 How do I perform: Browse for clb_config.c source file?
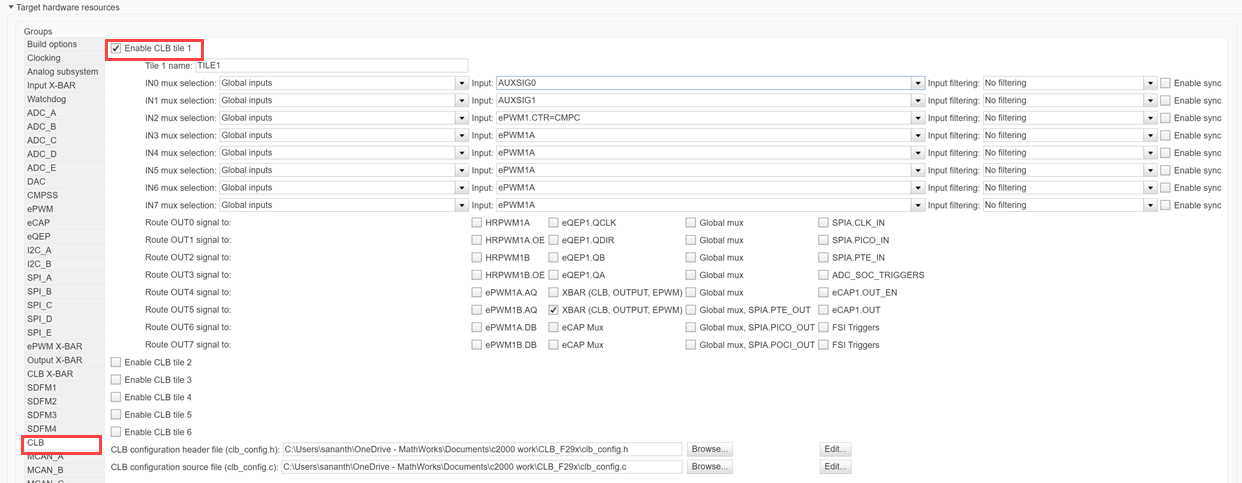click(x=710, y=467)
